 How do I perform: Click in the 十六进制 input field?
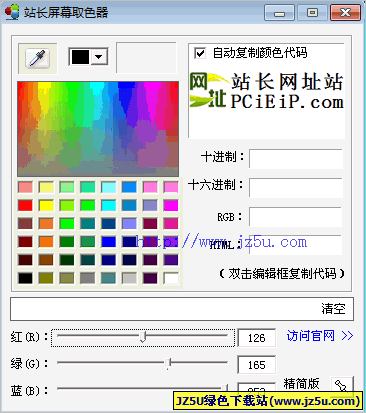coord(296,188)
